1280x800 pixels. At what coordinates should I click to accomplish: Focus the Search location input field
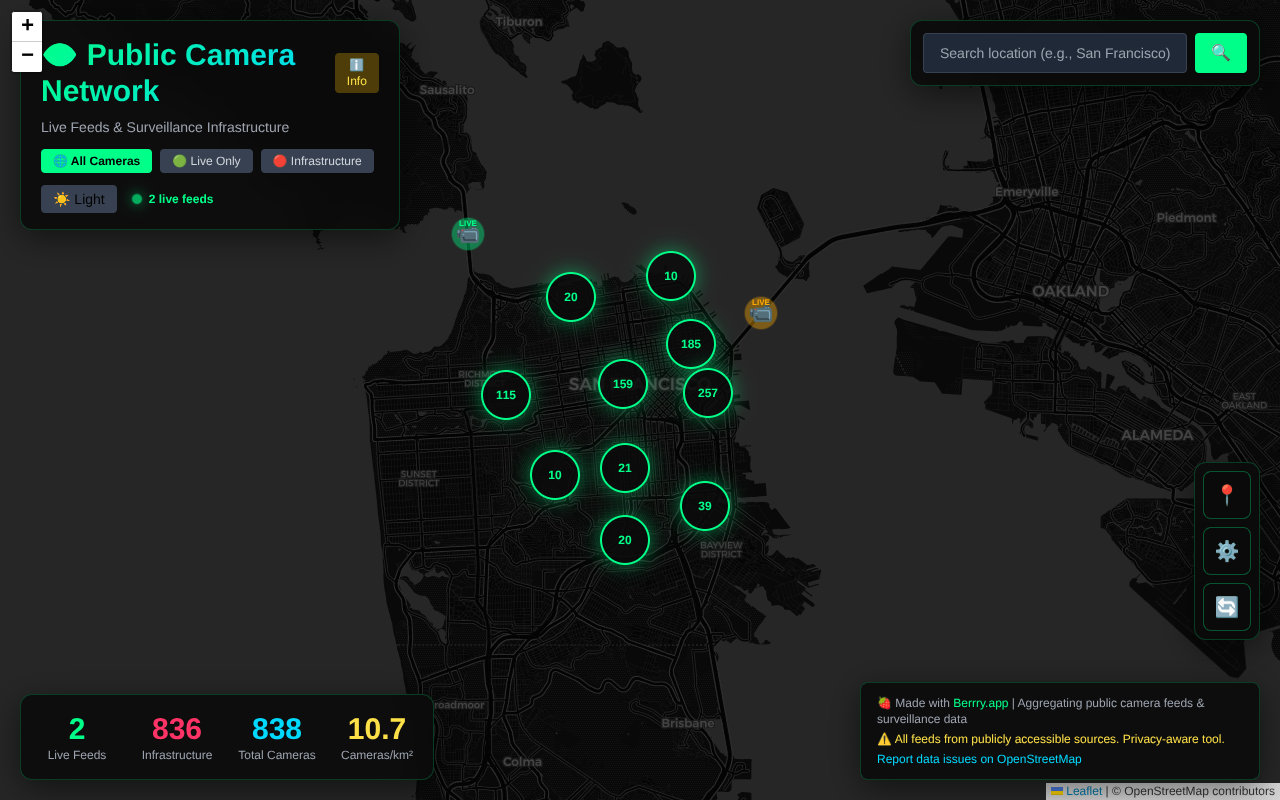point(1054,53)
